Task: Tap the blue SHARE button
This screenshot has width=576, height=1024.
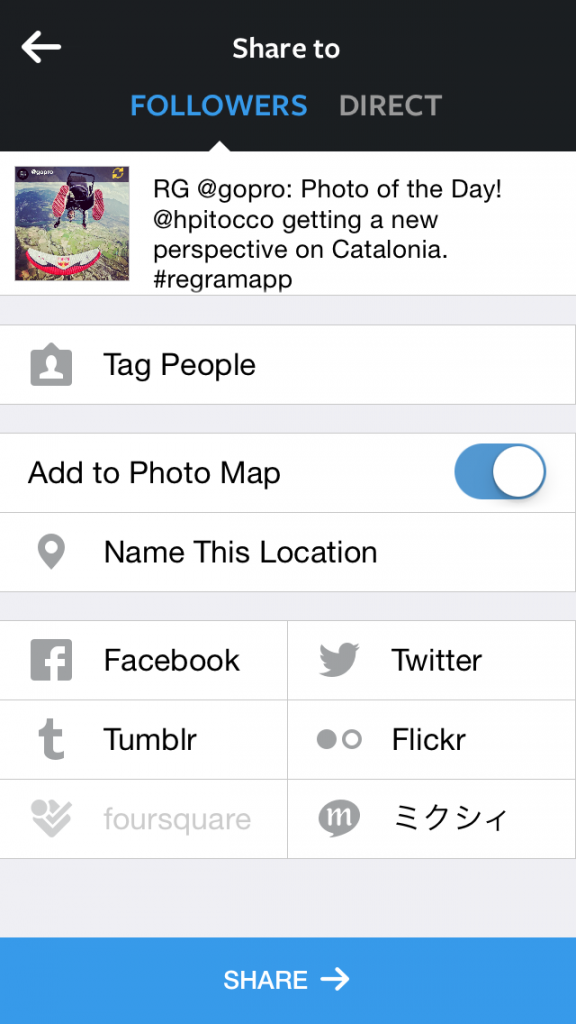Action: 288,980
